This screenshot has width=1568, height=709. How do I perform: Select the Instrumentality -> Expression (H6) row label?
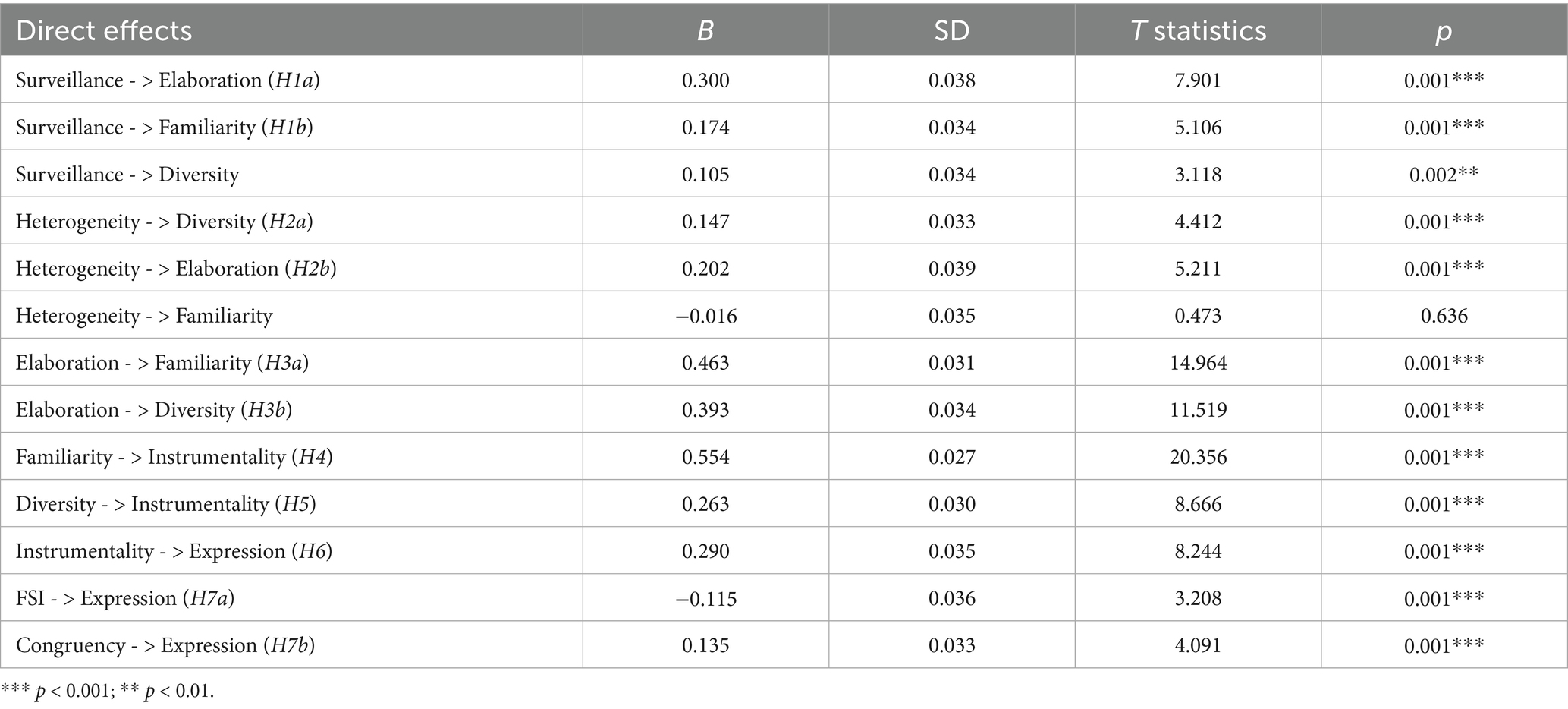click(174, 551)
